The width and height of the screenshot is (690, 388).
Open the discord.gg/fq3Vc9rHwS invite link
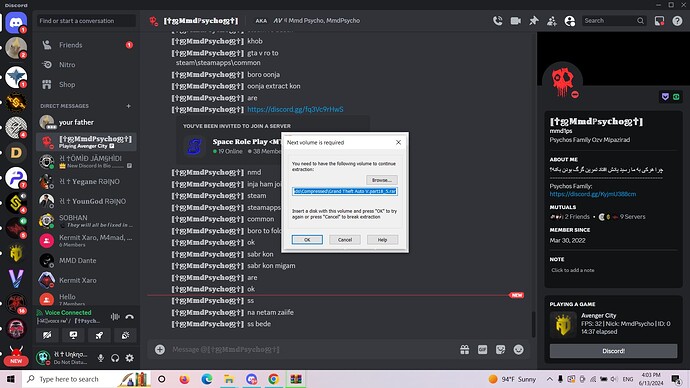(295, 110)
